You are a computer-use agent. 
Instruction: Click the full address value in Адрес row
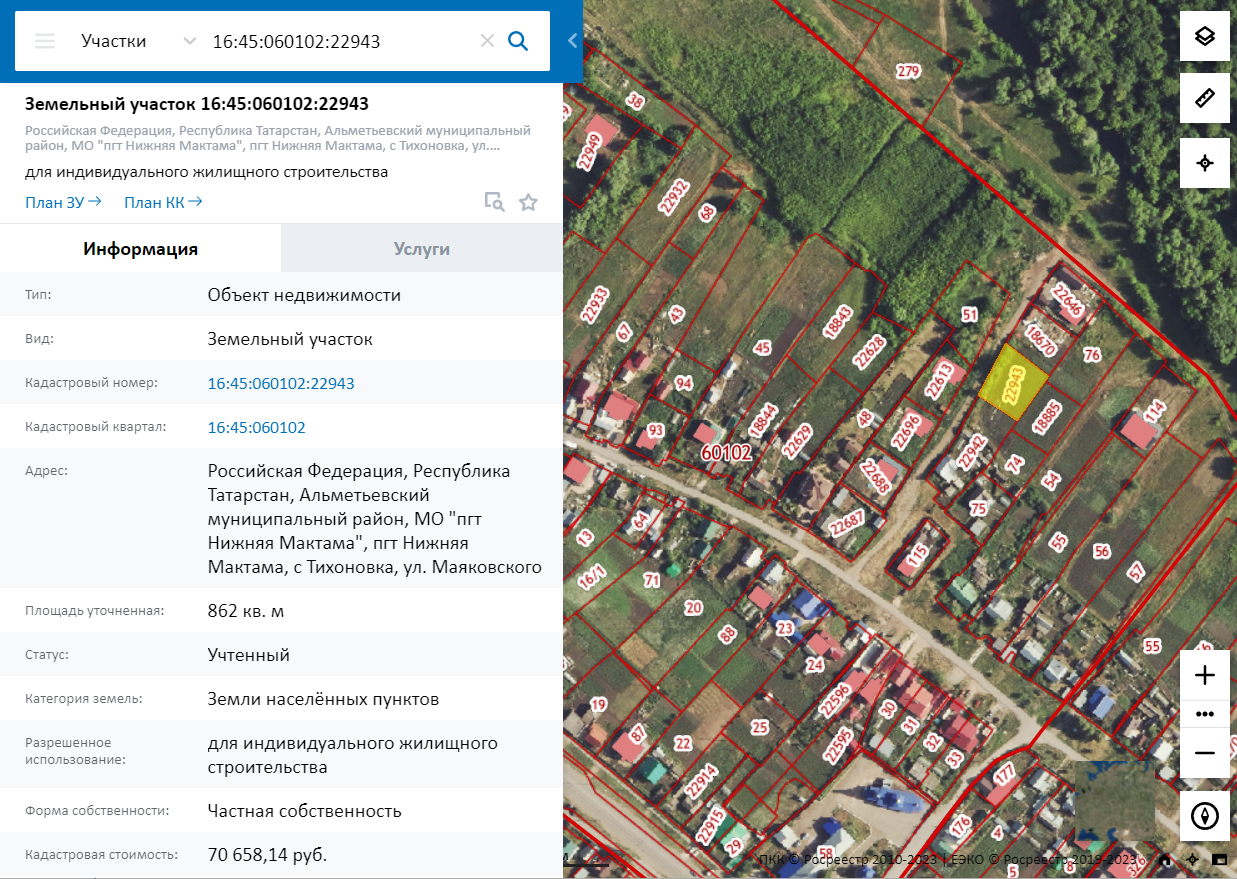[375, 519]
